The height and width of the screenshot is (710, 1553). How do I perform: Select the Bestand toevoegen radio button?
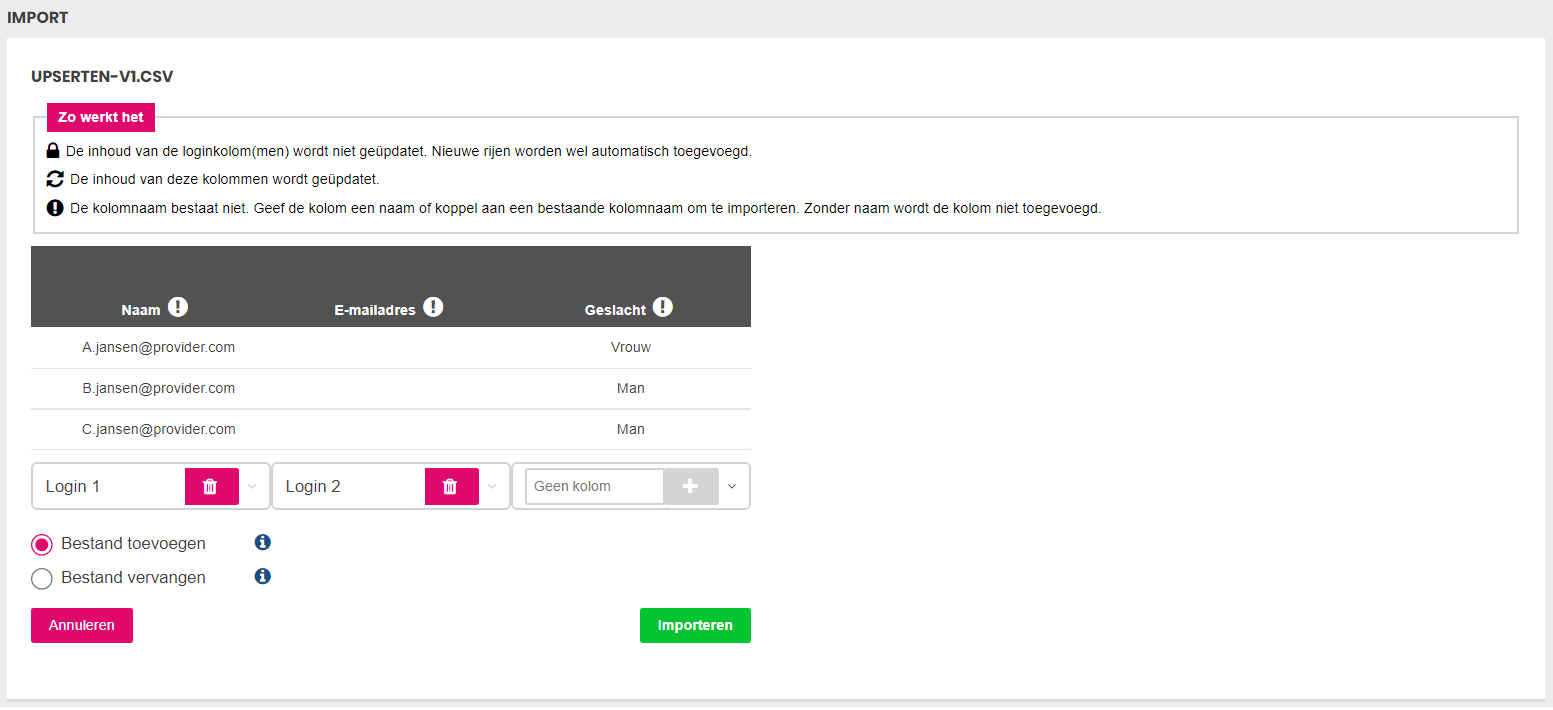point(42,545)
